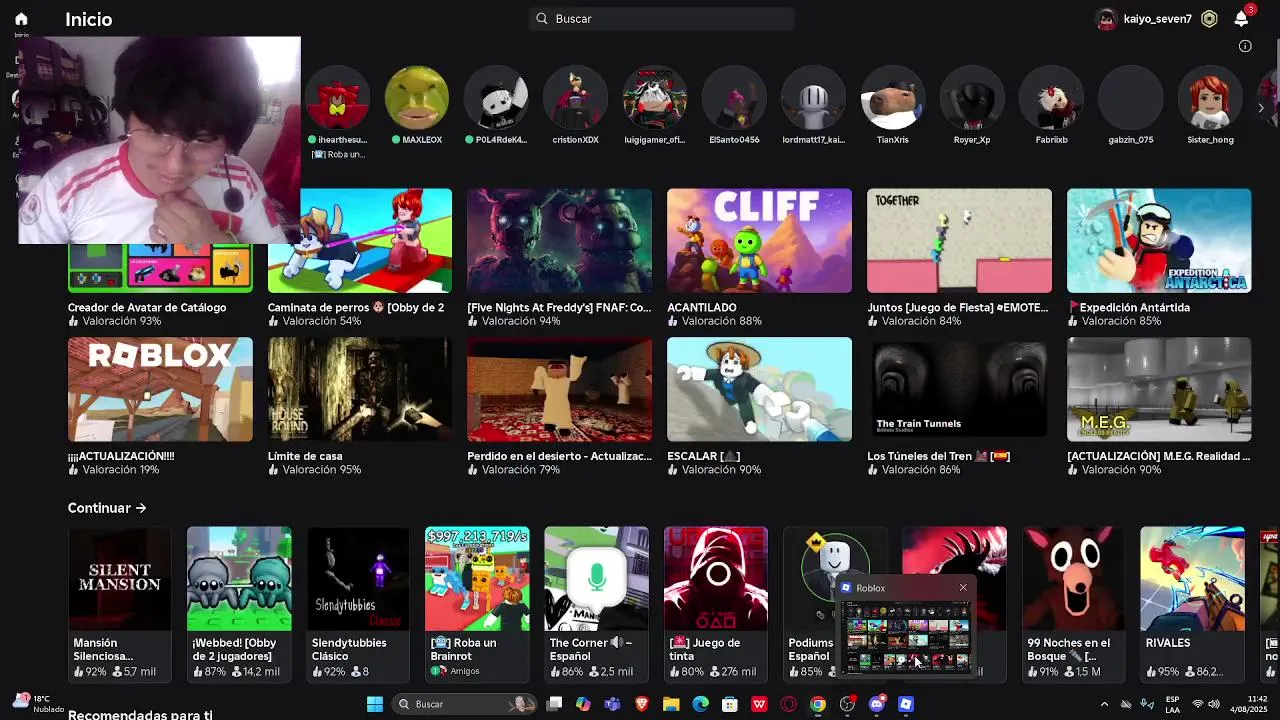Click the ESP LAA language indicator
The image size is (1280, 720).
(1173, 704)
